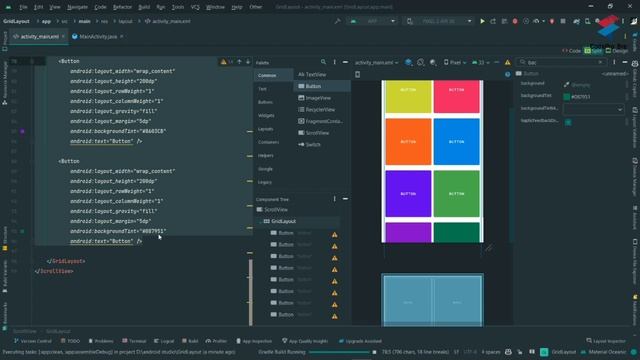The image size is (640, 360).
Task: Click the pan device icon under design toolbar
Action: 358,74
